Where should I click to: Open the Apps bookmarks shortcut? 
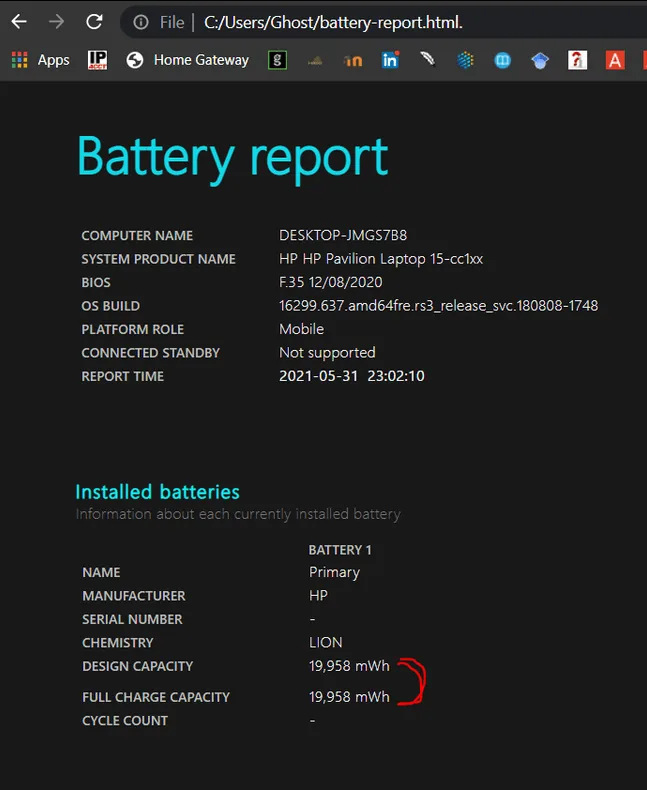coord(40,60)
